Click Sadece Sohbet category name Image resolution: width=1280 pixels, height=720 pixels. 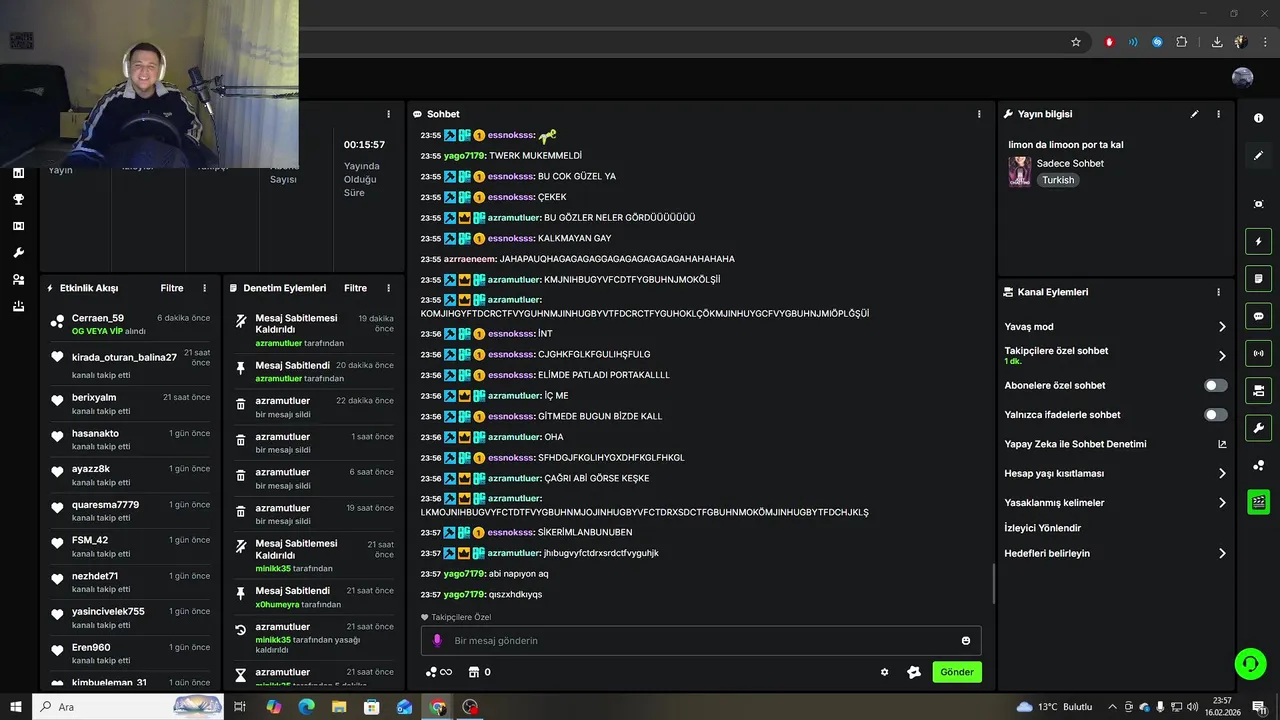[1070, 163]
